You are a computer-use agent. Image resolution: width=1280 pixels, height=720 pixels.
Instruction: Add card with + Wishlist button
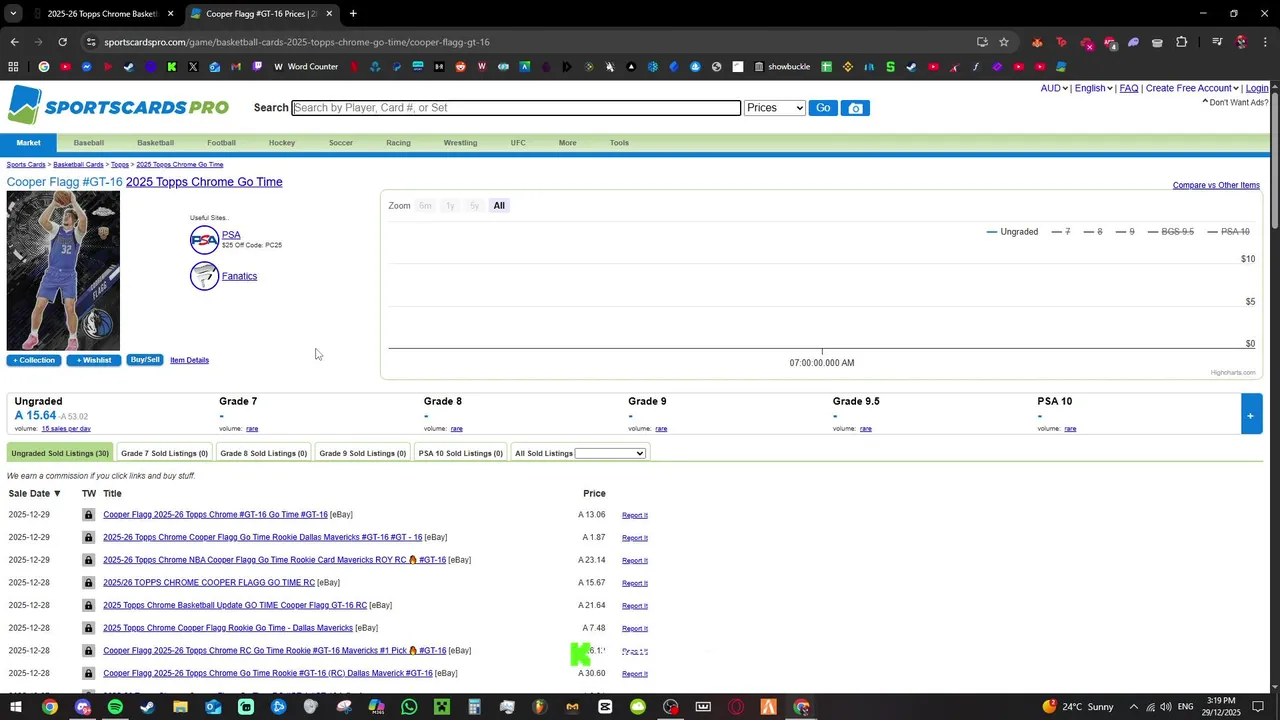coord(94,360)
